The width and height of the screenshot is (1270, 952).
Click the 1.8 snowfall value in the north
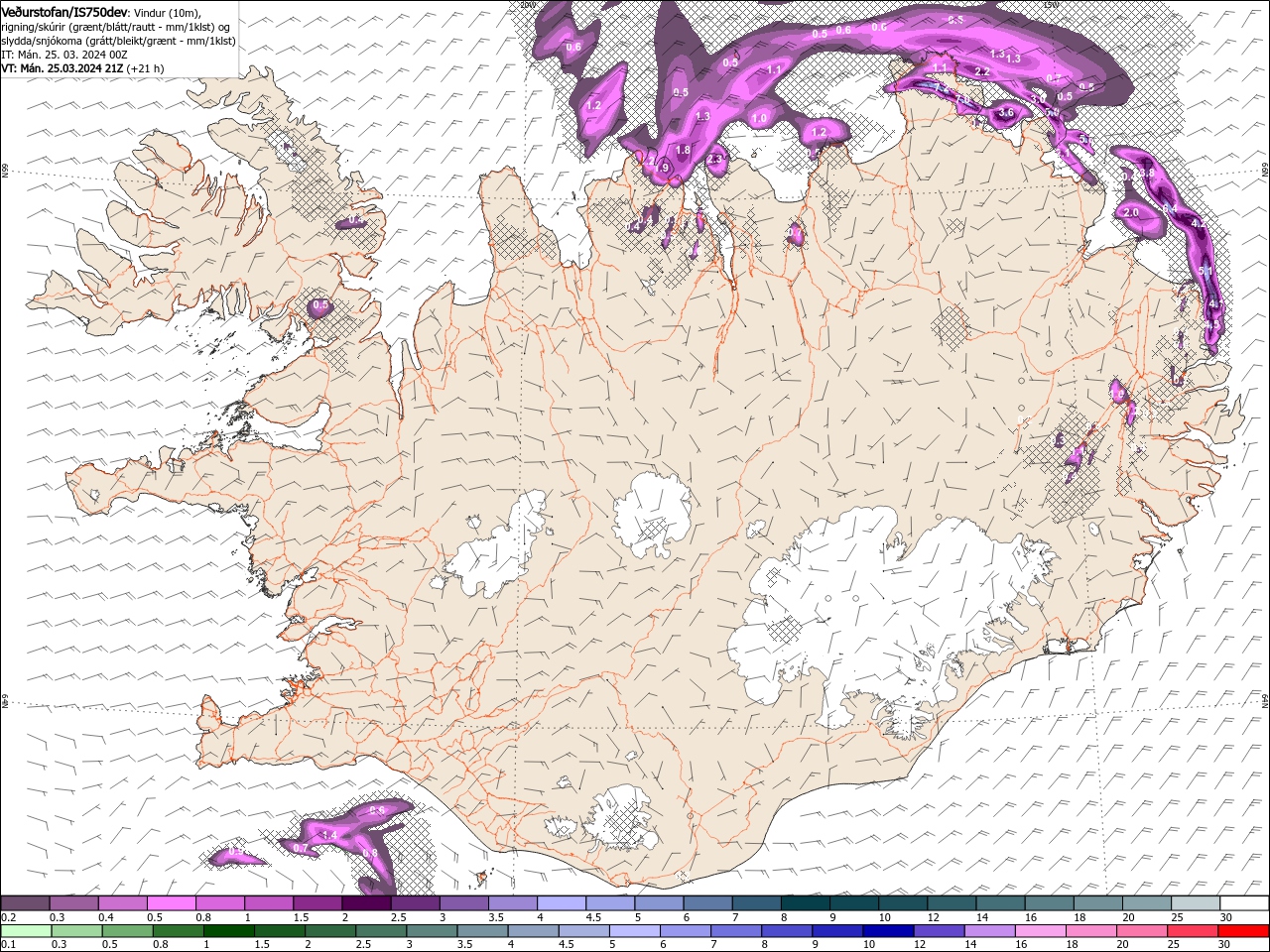click(x=683, y=151)
